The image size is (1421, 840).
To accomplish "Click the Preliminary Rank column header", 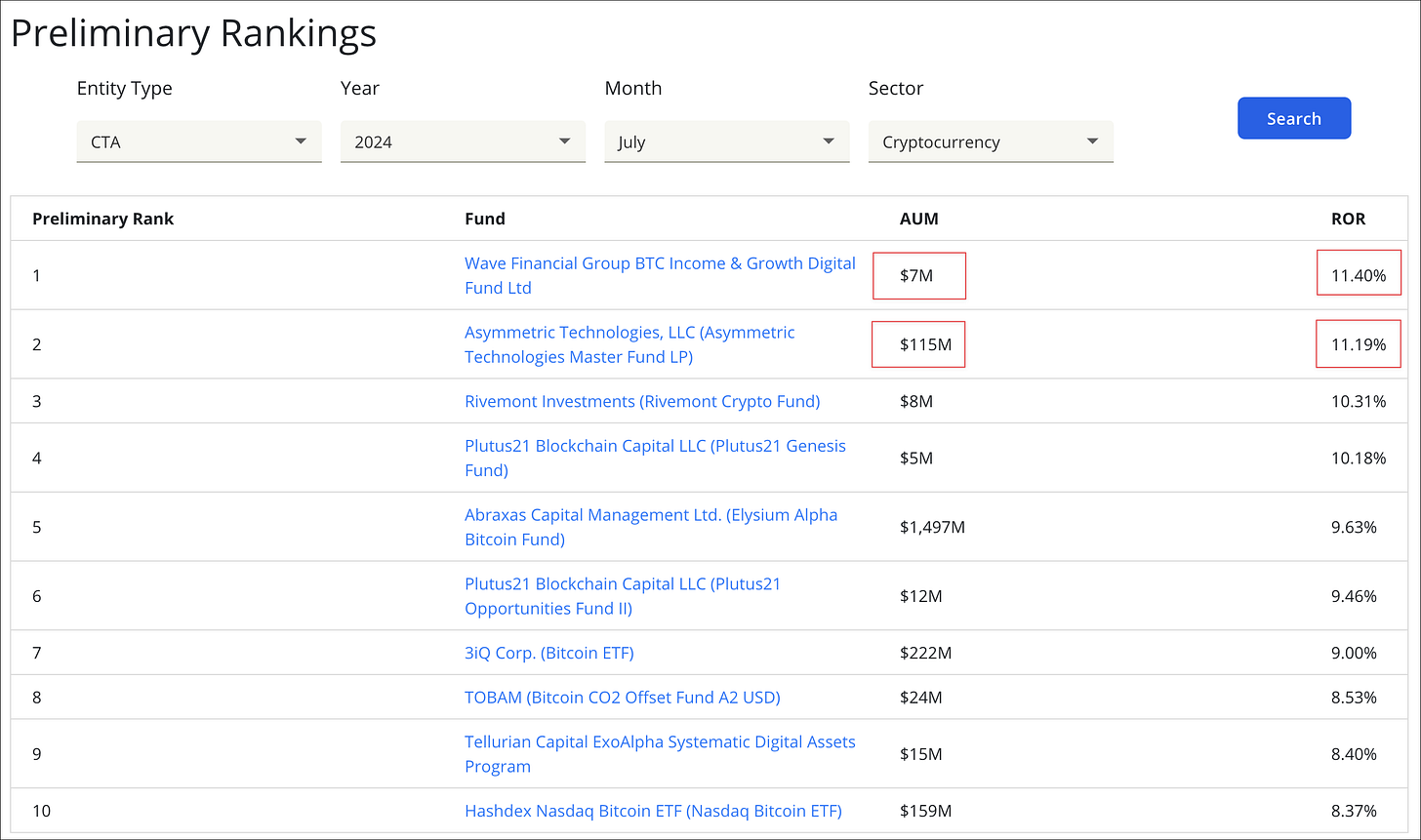I will [x=102, y=219].
